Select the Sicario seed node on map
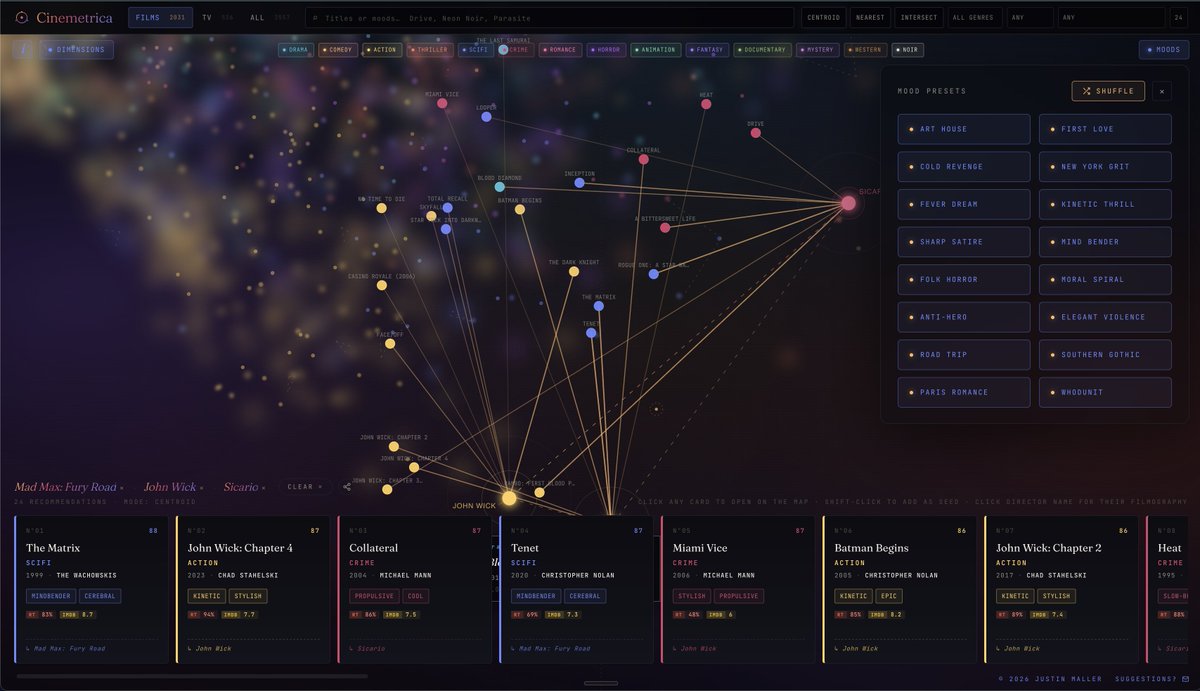The image size is (1200, 691). 848,203
